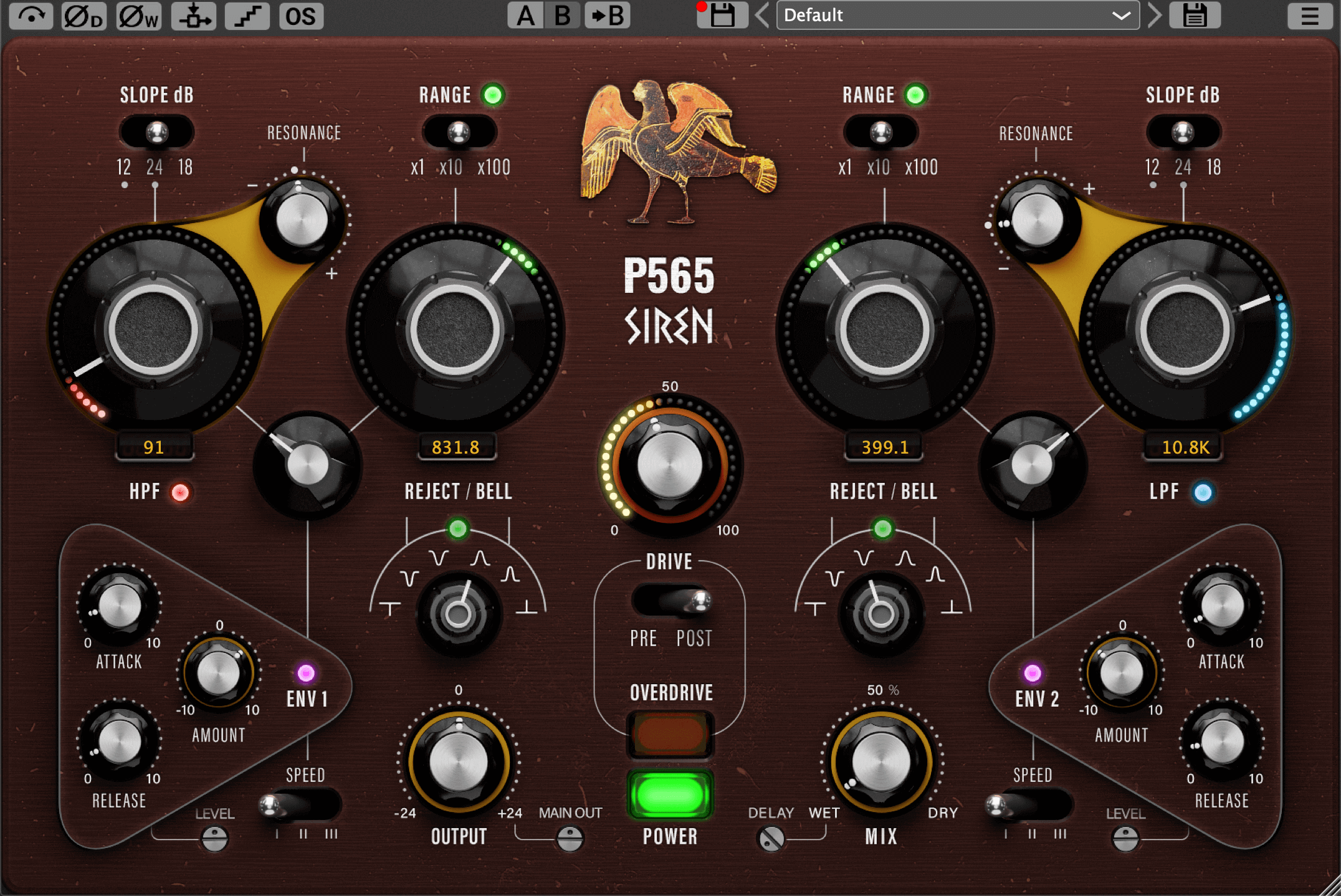1341x896 pixels.
Task: Click the OS oversampling icon
Action: [x=306, y=14]
